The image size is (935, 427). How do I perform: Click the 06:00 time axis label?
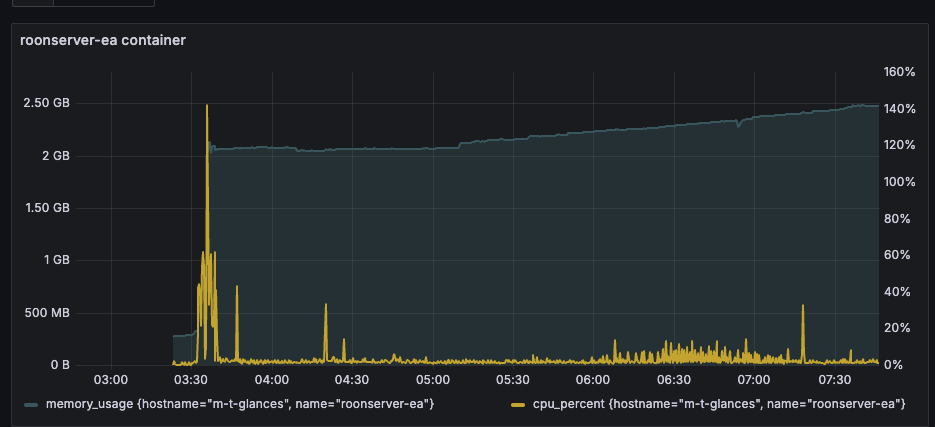[593, 379]
